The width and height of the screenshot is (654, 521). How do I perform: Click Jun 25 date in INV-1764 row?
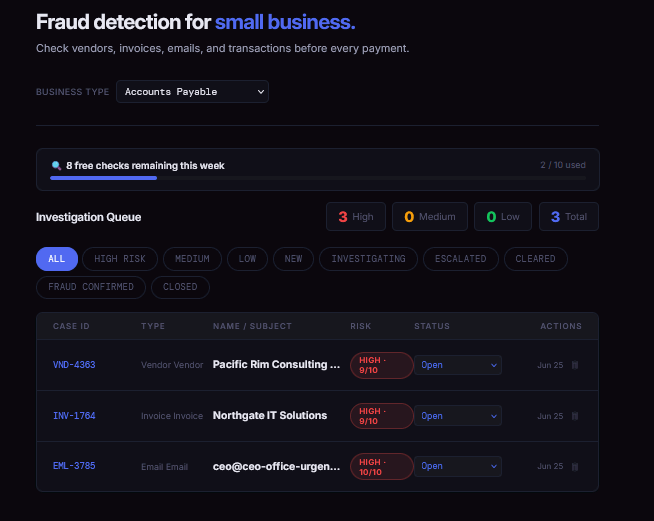pos(550,416)
